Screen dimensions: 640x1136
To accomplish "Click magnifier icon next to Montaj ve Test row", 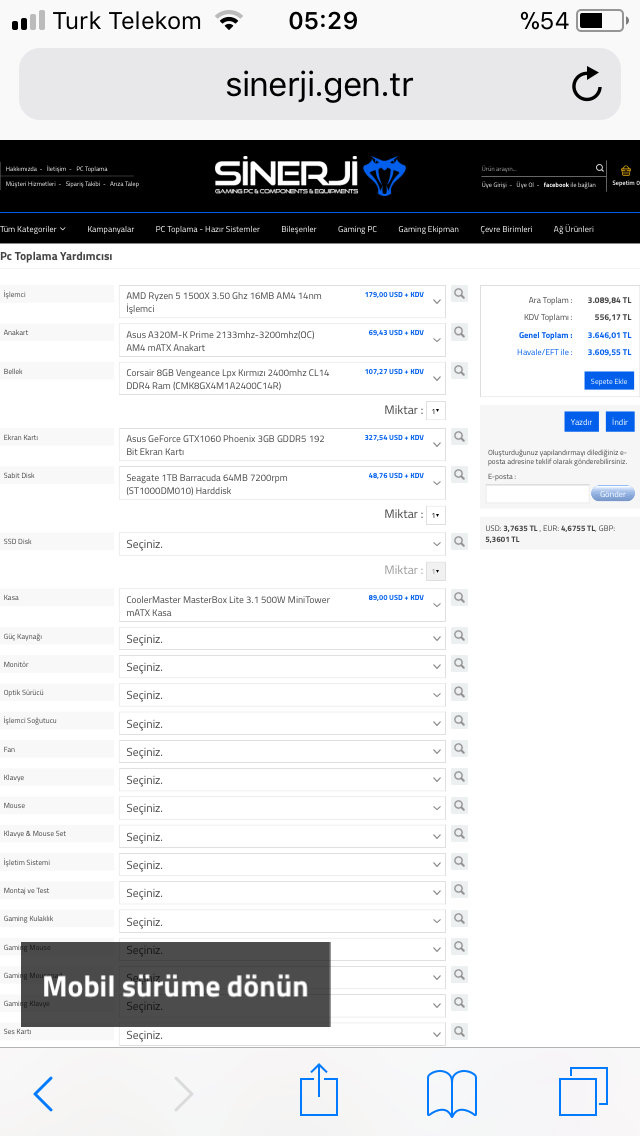I will point(460,890).
